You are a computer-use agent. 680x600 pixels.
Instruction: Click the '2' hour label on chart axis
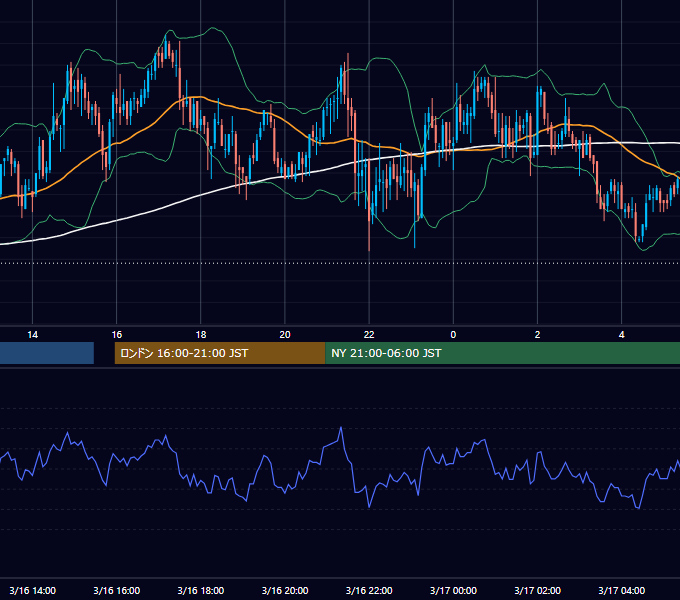click(537, 335)
